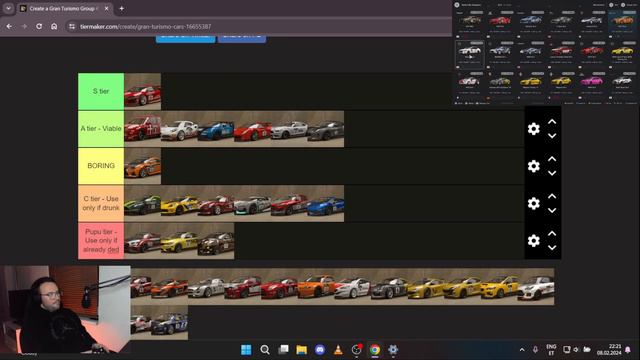
Task: Select the gray car in A tier row
Action: click(x=326, y=129)
